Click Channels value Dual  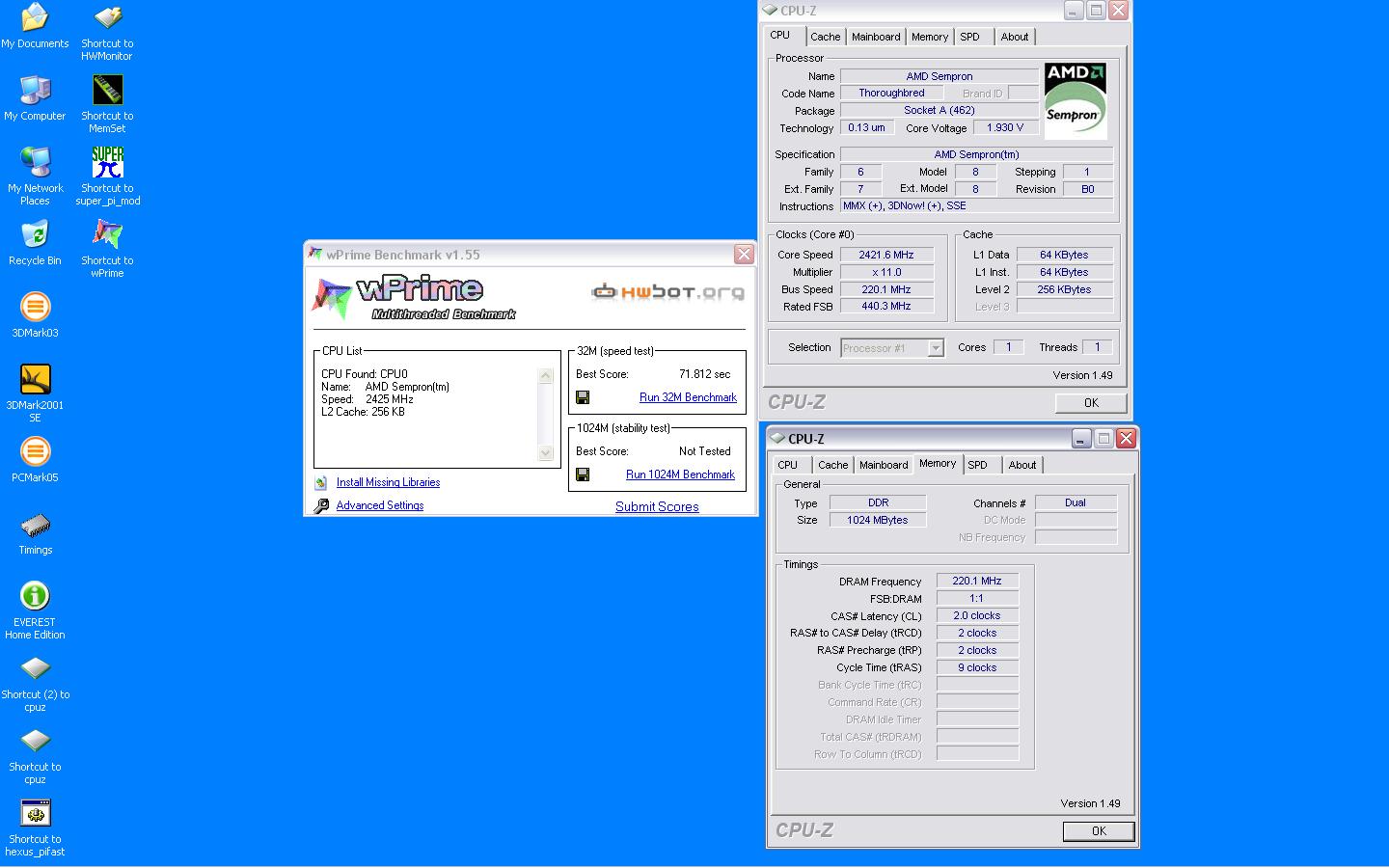tap(1076, 502)
